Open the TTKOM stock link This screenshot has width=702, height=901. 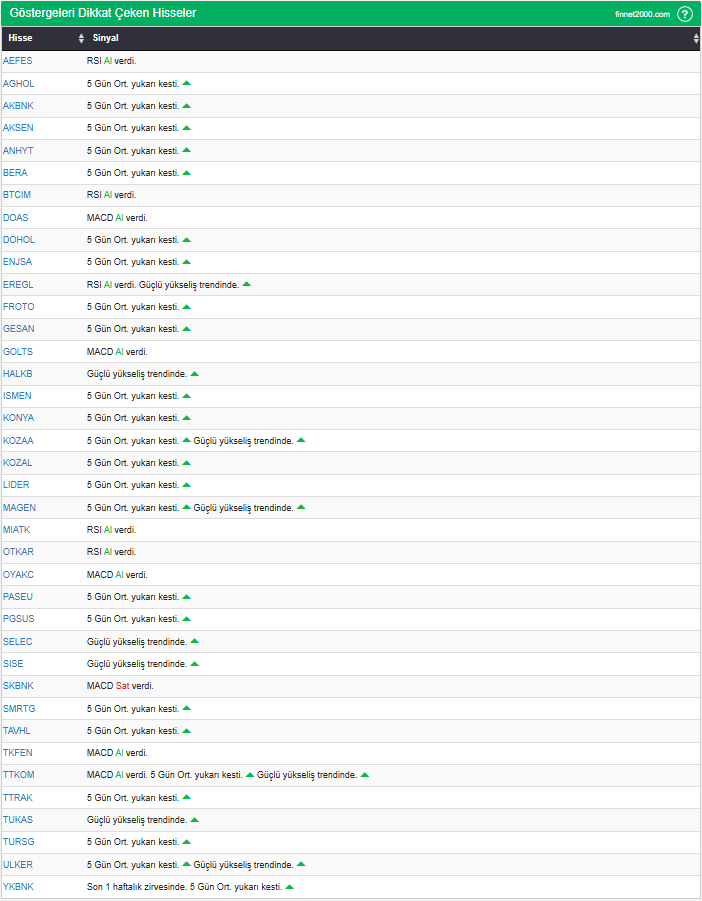click(18, 775)
